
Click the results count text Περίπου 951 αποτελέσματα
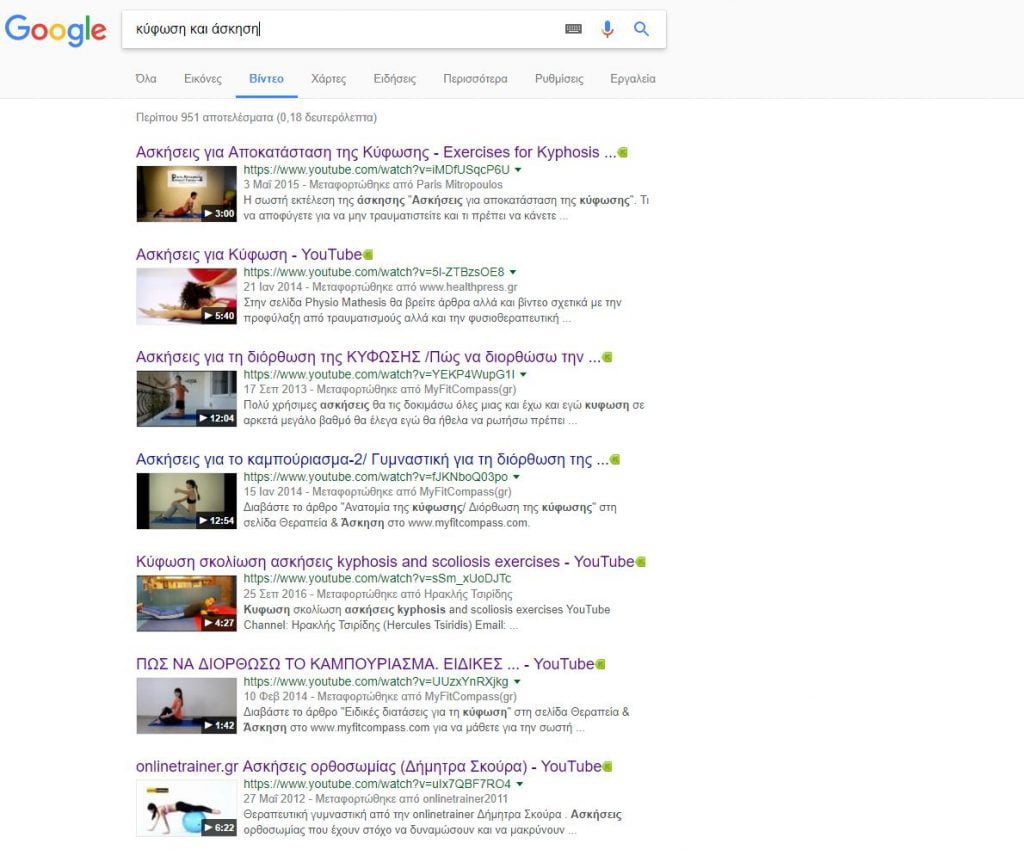pos(256,118)
